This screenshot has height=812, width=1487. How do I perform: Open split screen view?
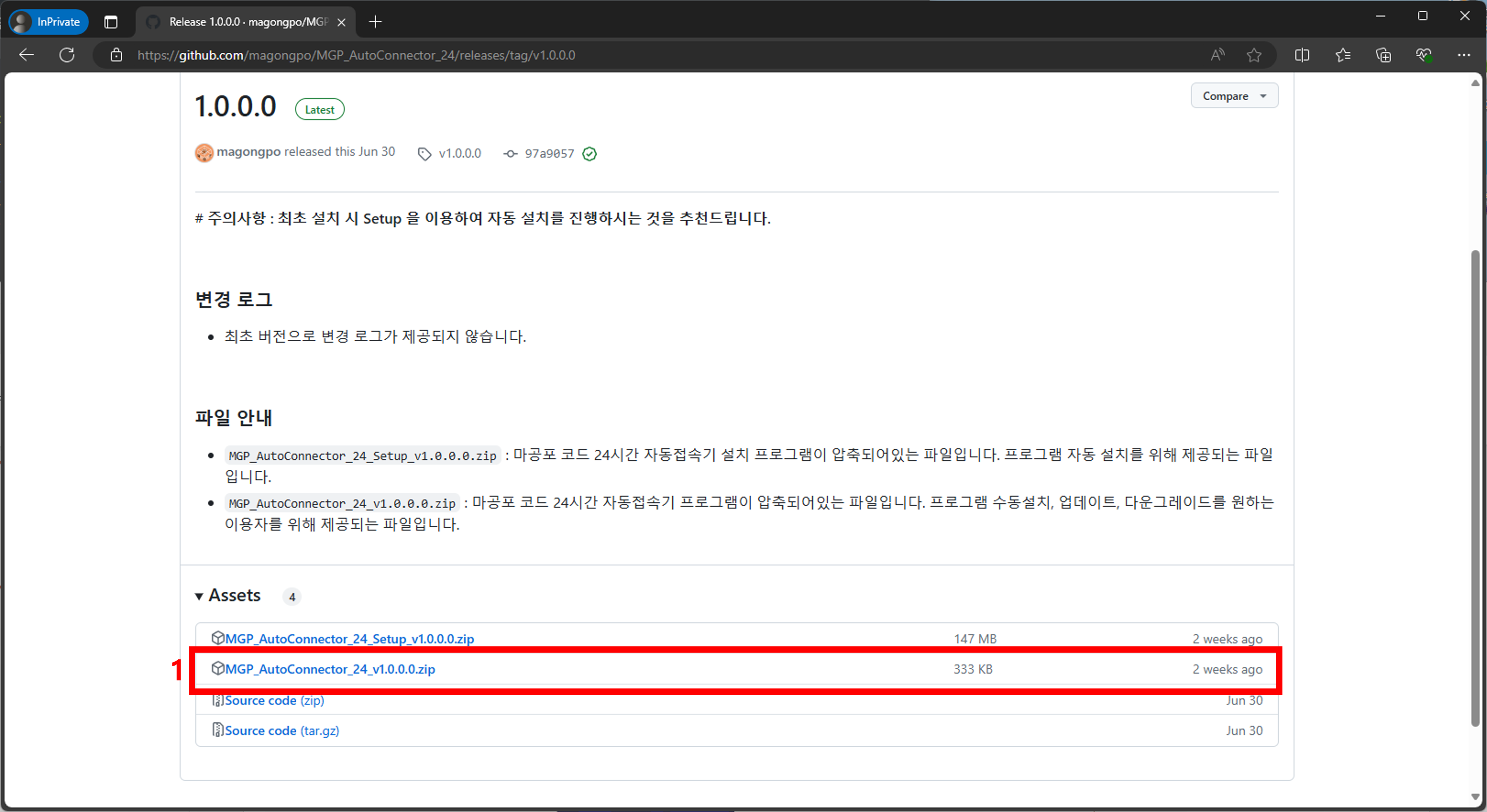(1302, 55)
